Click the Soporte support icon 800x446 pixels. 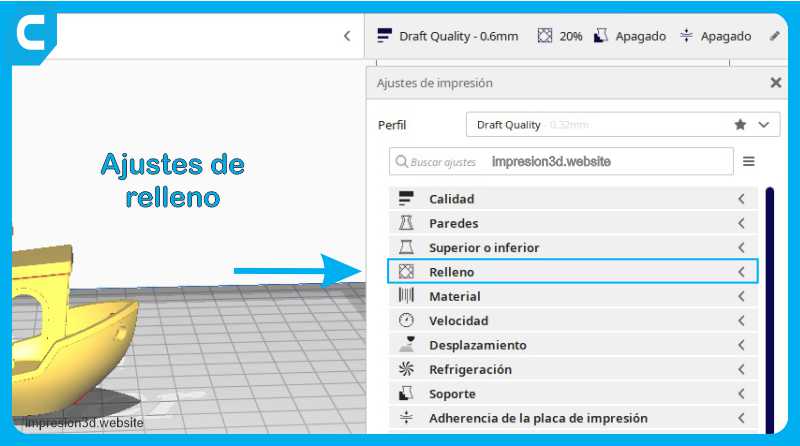[406, 393]
